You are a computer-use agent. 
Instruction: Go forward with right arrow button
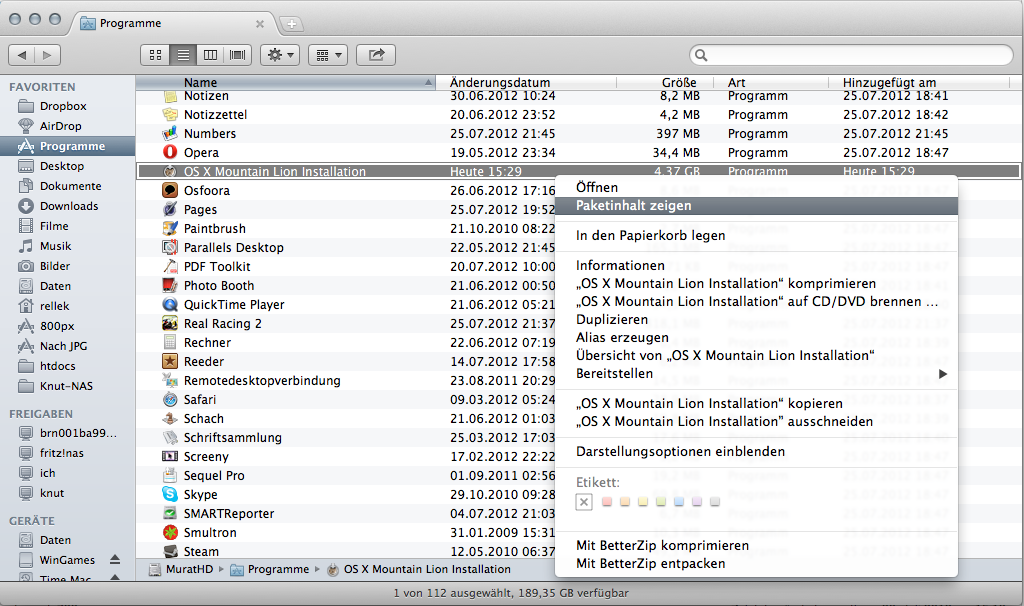[47, 55]
